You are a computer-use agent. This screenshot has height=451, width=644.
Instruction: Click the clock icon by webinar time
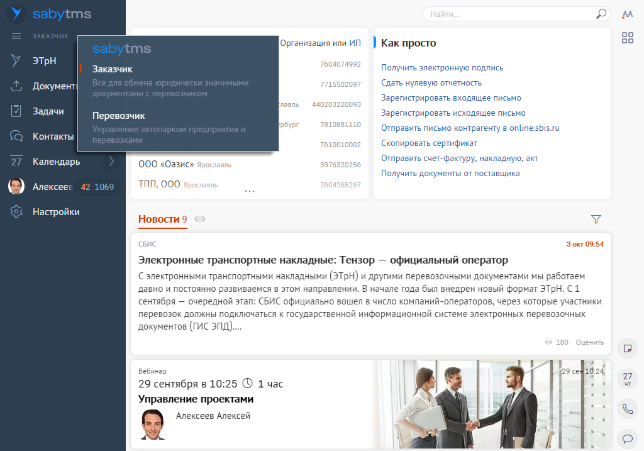click(248, 383)
